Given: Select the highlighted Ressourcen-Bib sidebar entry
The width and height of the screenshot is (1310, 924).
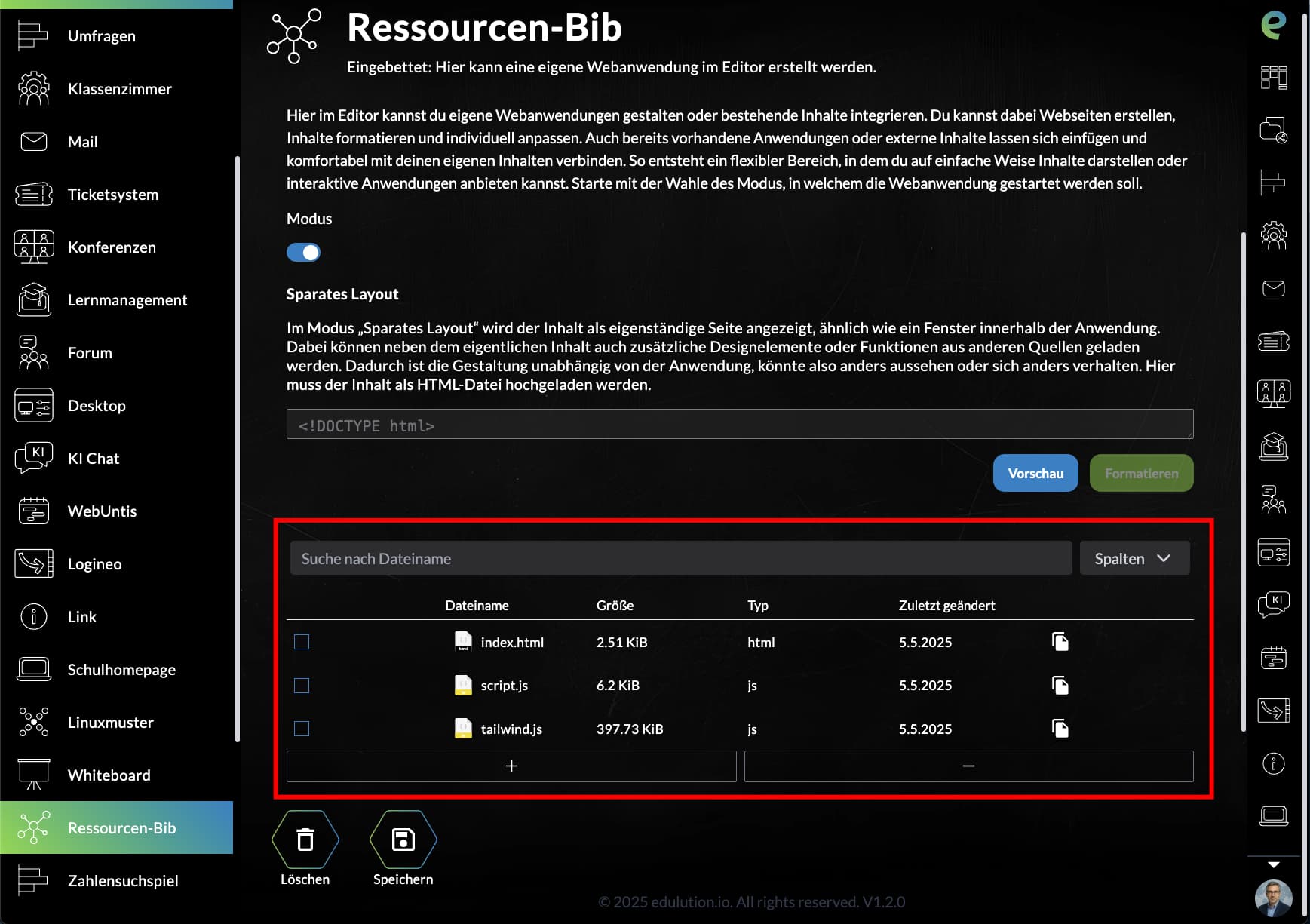Looking at the screenshot, I should click(116, 827).
